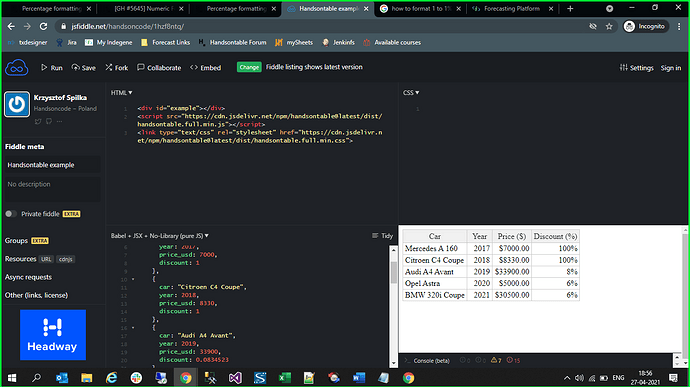Save the fiddle
Image resolution: width=690 pixels, height=387 pixels.
pyautogui.click(x=84, y=68)
